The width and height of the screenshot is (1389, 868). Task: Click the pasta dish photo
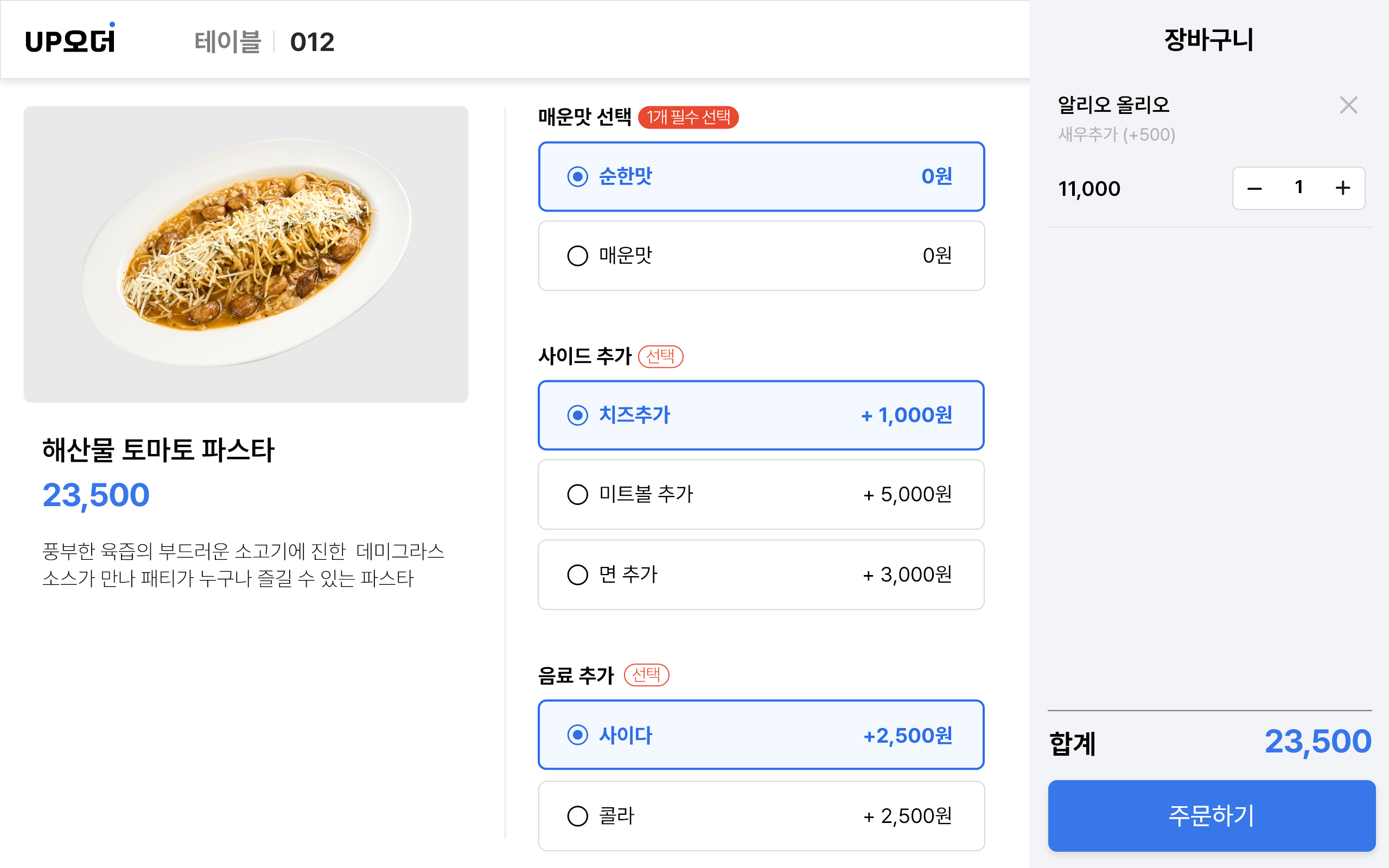coord(246,254)
